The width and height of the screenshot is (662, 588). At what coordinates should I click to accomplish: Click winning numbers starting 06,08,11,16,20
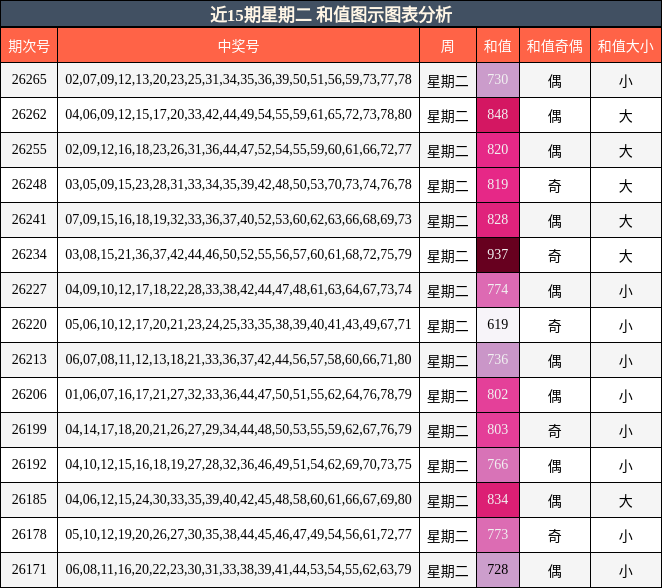point(238,570)
